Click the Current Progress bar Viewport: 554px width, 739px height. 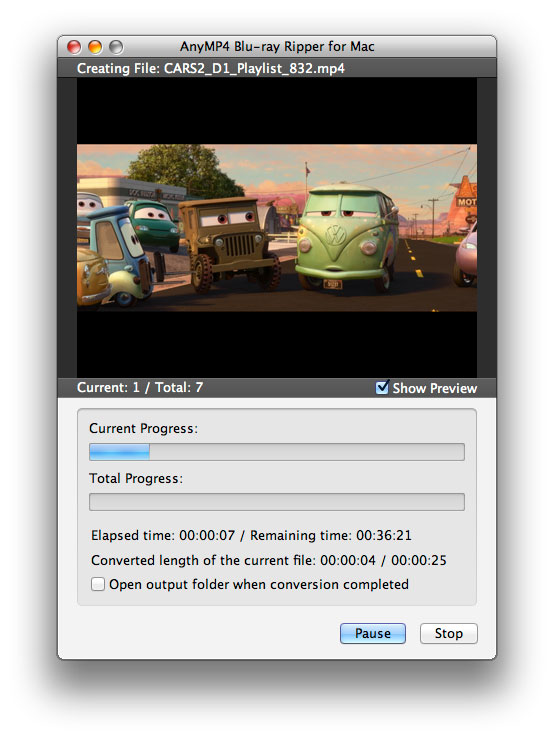point(277,452)
